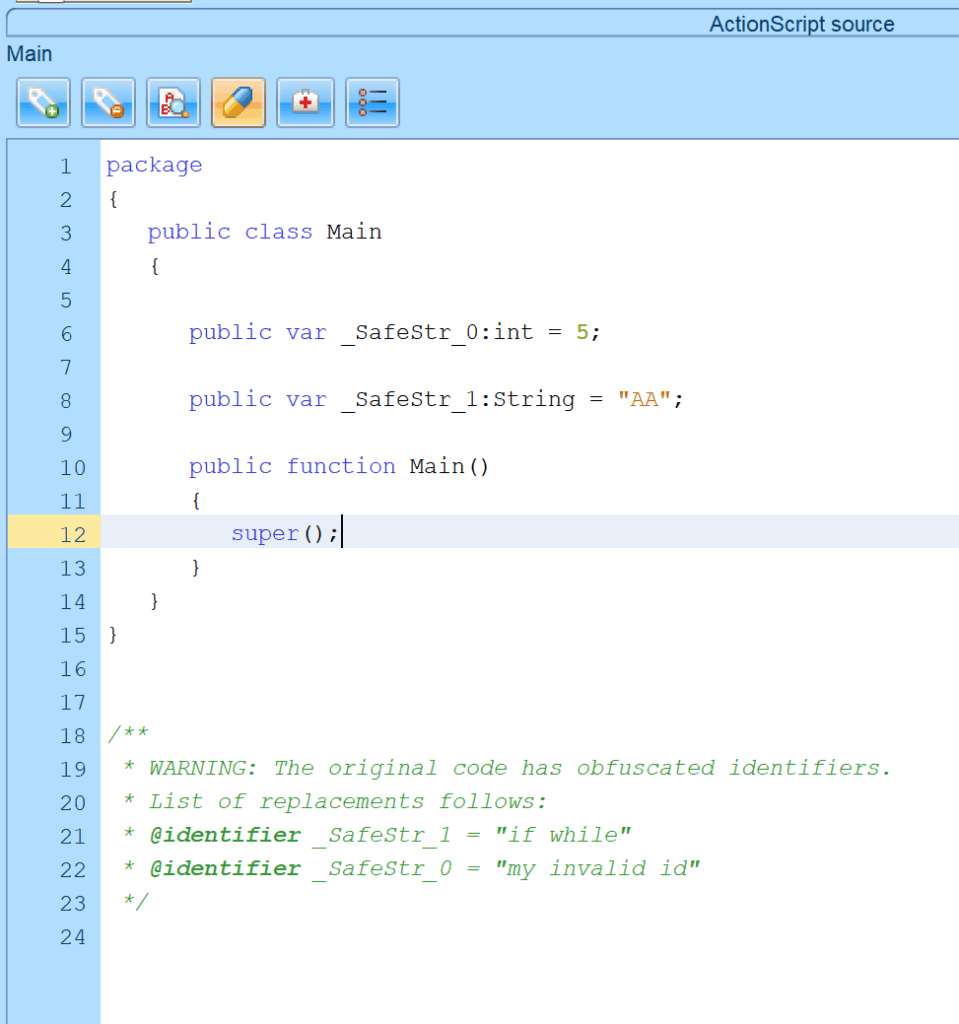Viewport: 959px width, 1024px height.
Task: Click line number 24 in the gutter
Action: click(x=72, y=937)
